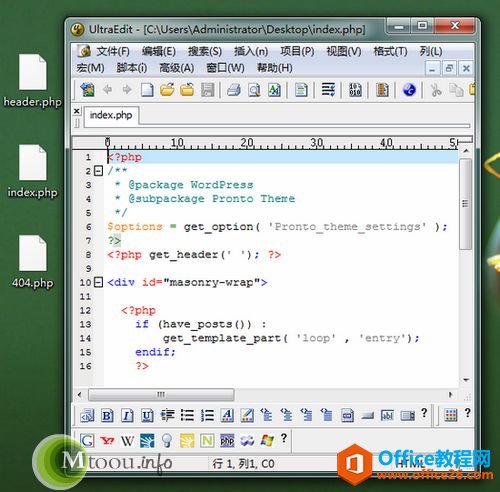Select index.php desktop file

(x=32, y=172)
